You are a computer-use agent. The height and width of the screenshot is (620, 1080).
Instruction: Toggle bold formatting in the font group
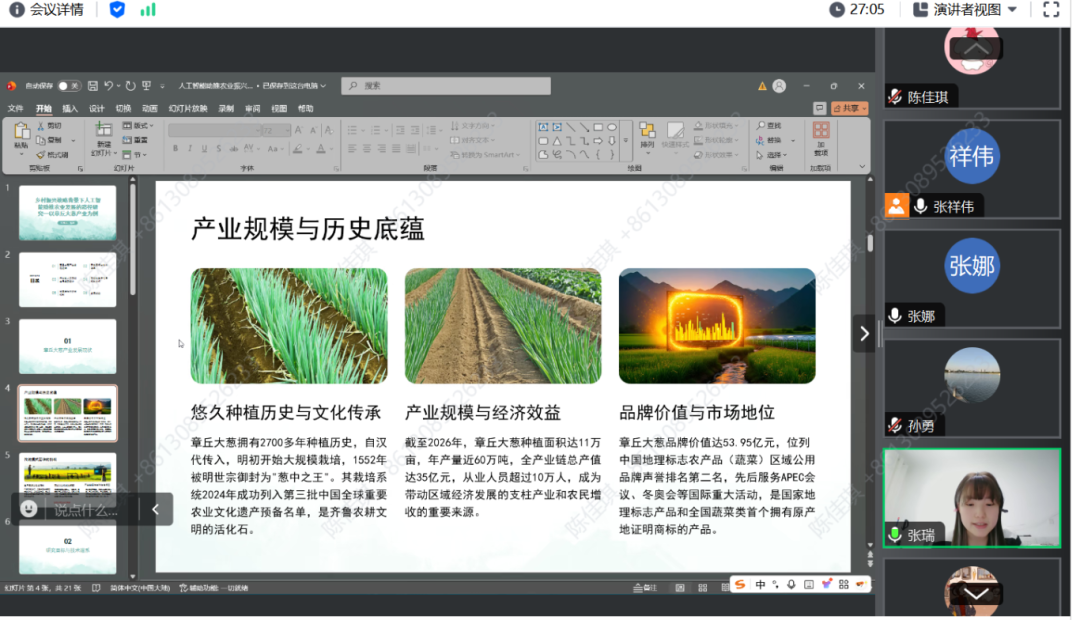click(x=176, y=148)
